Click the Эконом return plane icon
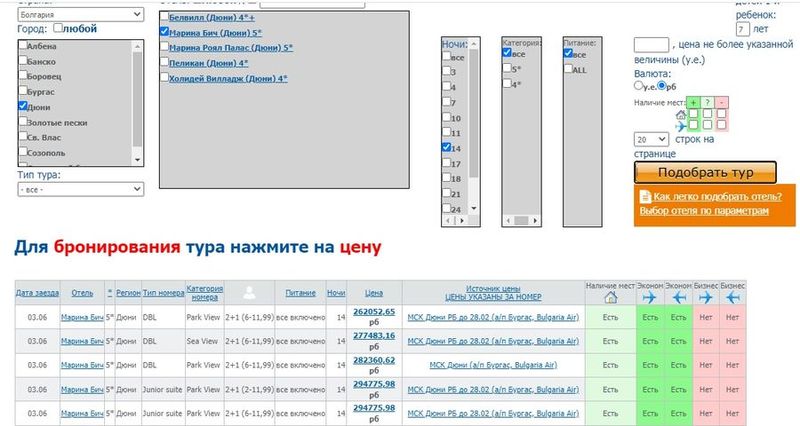 point(679,298)
